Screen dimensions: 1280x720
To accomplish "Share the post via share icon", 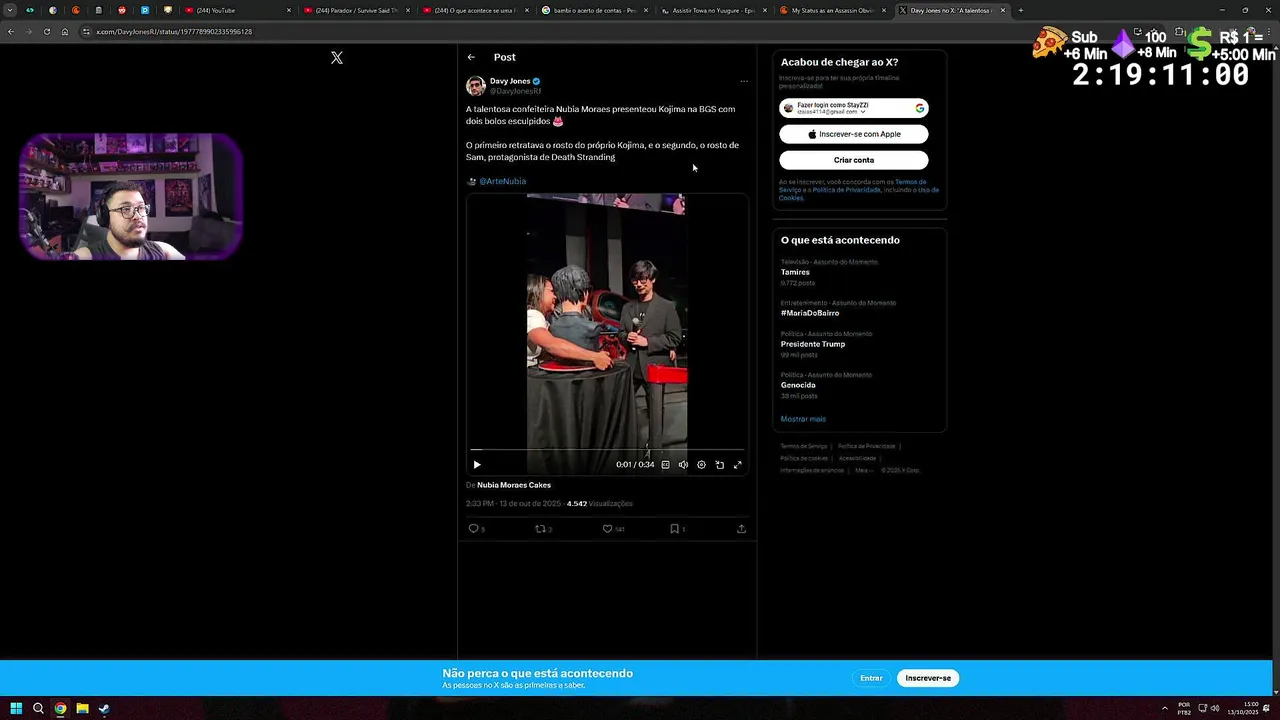I will point(741,528).
